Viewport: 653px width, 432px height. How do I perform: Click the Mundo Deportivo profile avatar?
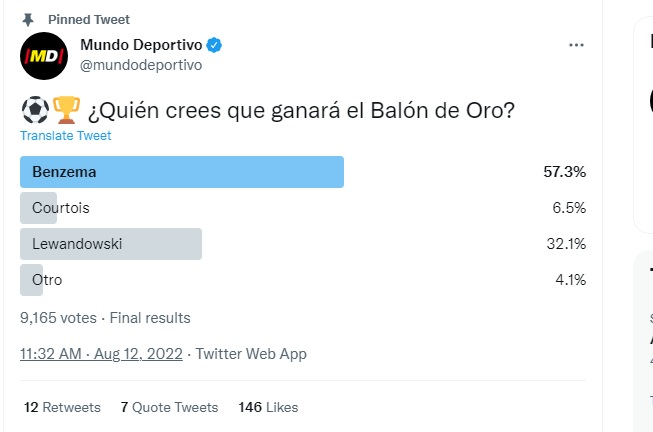44,56
